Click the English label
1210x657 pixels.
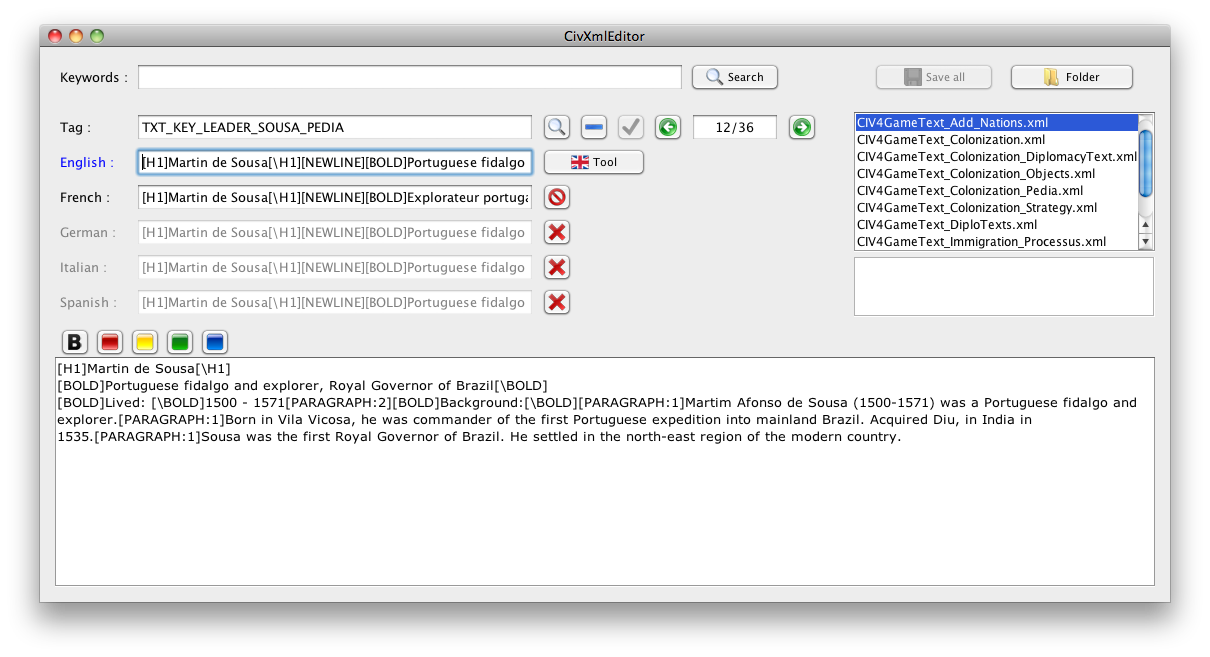87,162
